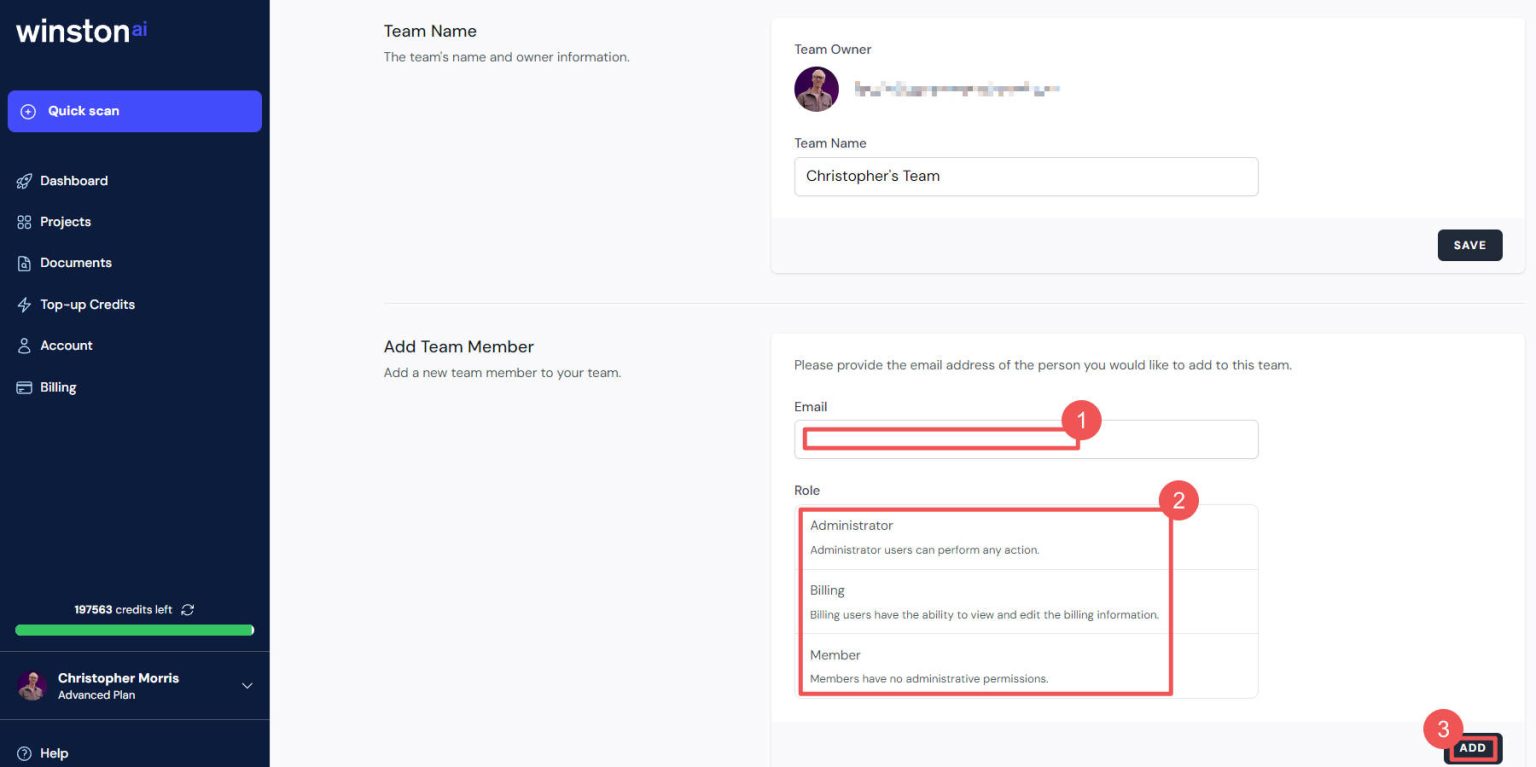Click the Projects grid icon

pos(25,222)
